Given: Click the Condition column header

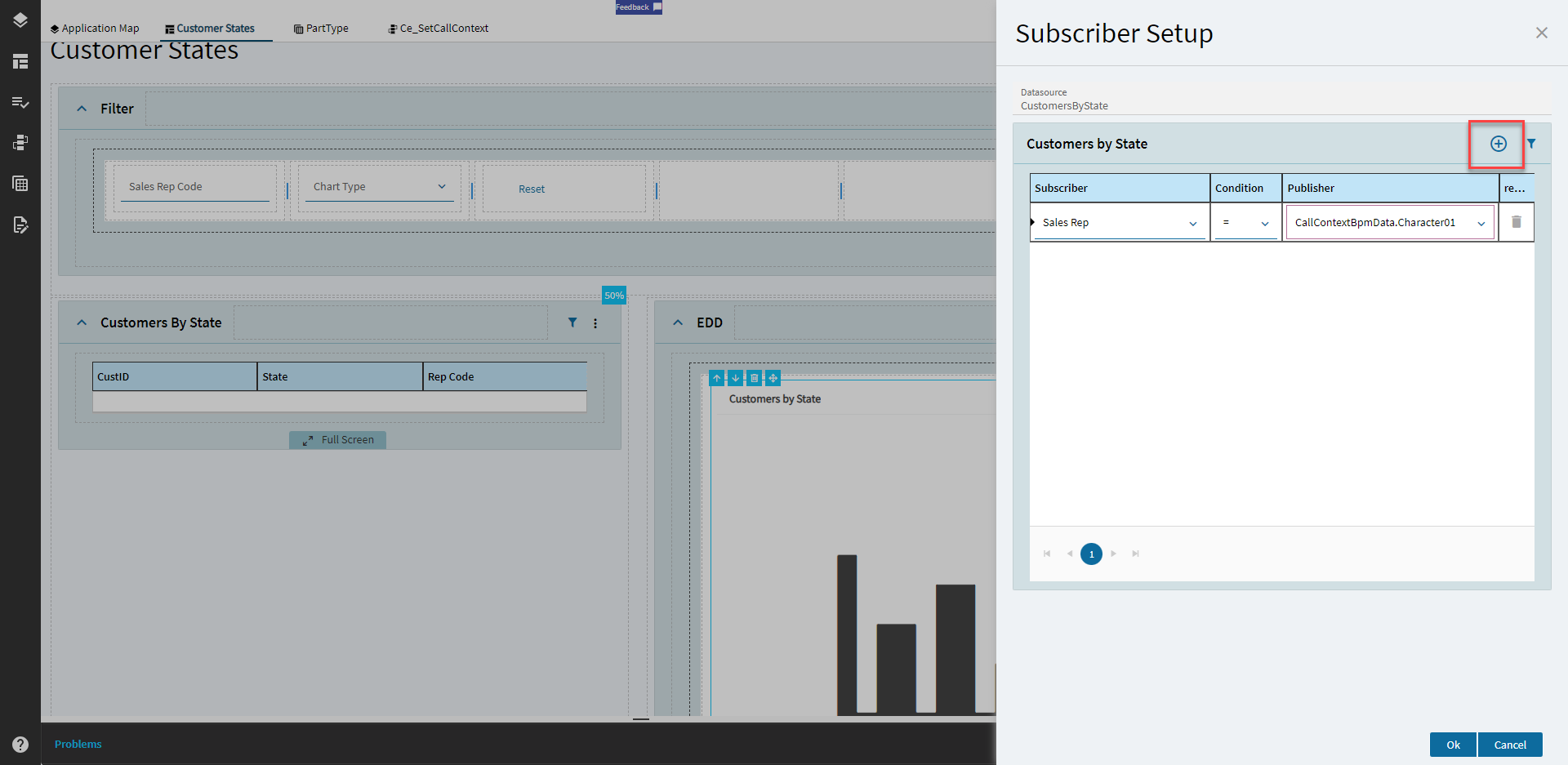Looking at the screenshot, I should point(1246,188).
